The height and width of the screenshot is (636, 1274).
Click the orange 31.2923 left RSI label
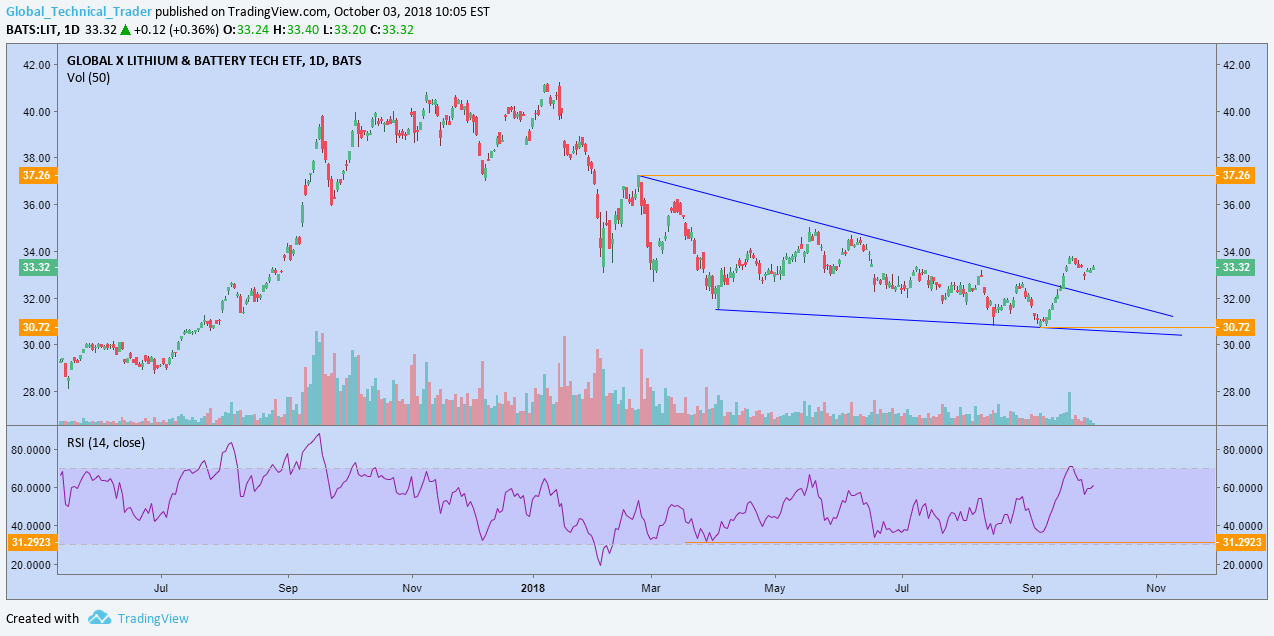pos(33,542)
